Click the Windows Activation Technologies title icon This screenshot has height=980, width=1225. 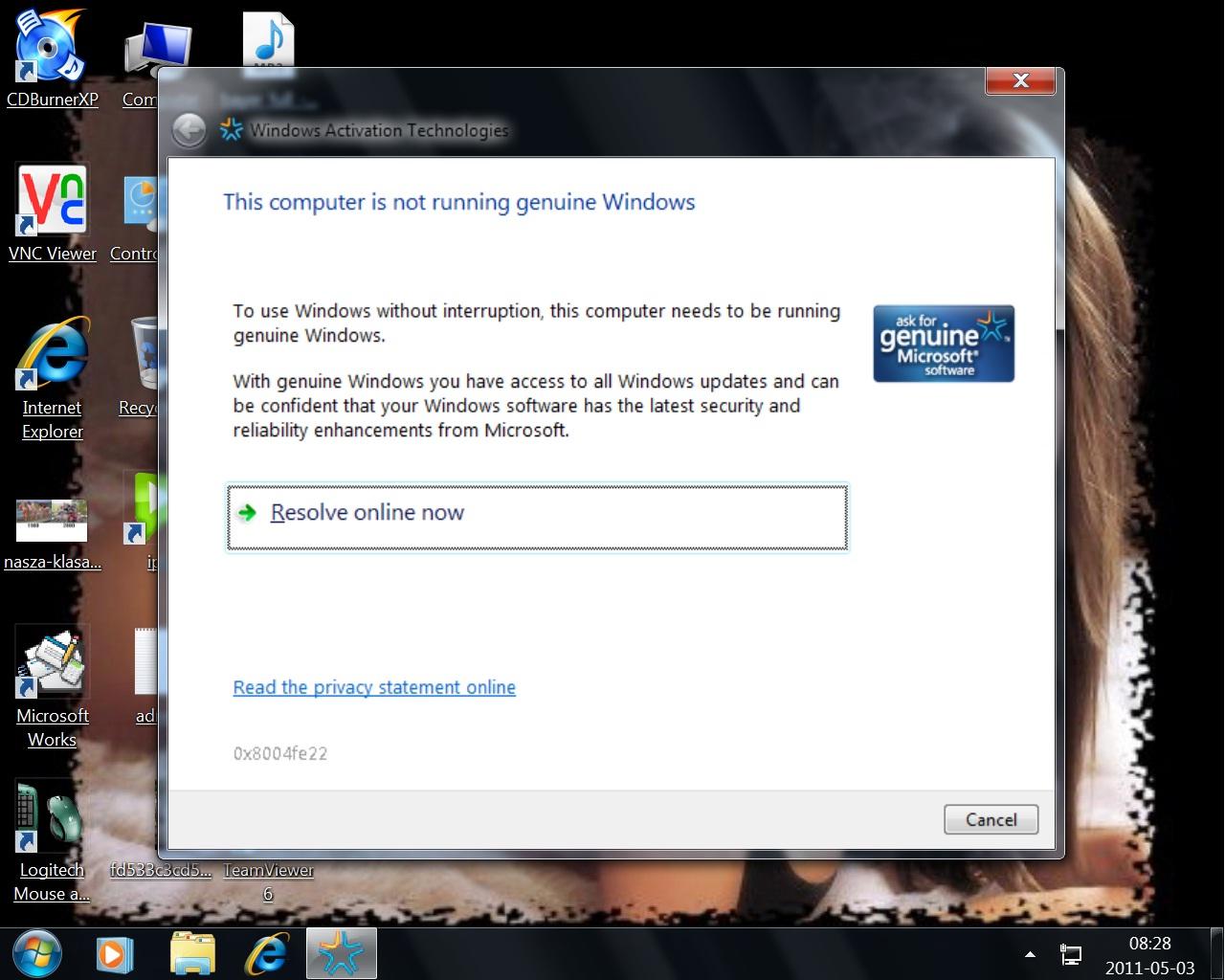tap(231, 130)
